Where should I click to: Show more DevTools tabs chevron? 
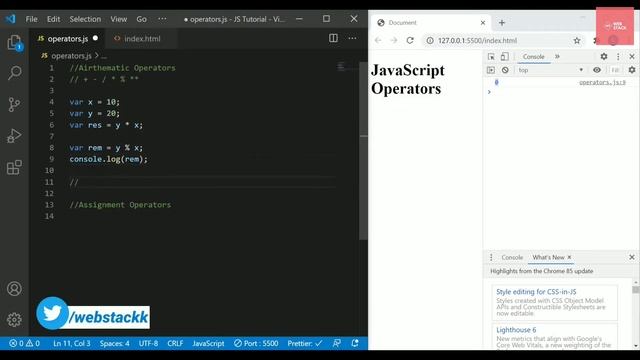(557, 57)
